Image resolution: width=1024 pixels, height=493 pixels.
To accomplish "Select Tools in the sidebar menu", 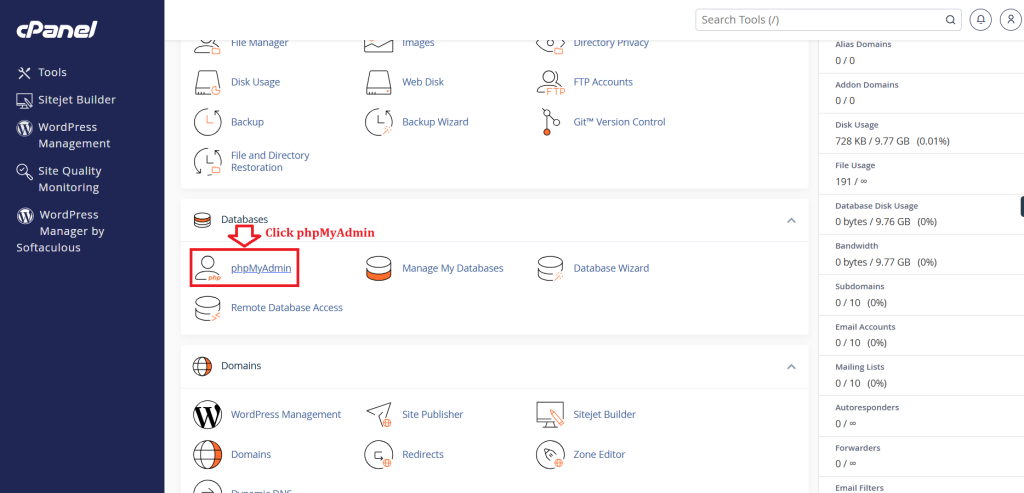I will point(52,72).
